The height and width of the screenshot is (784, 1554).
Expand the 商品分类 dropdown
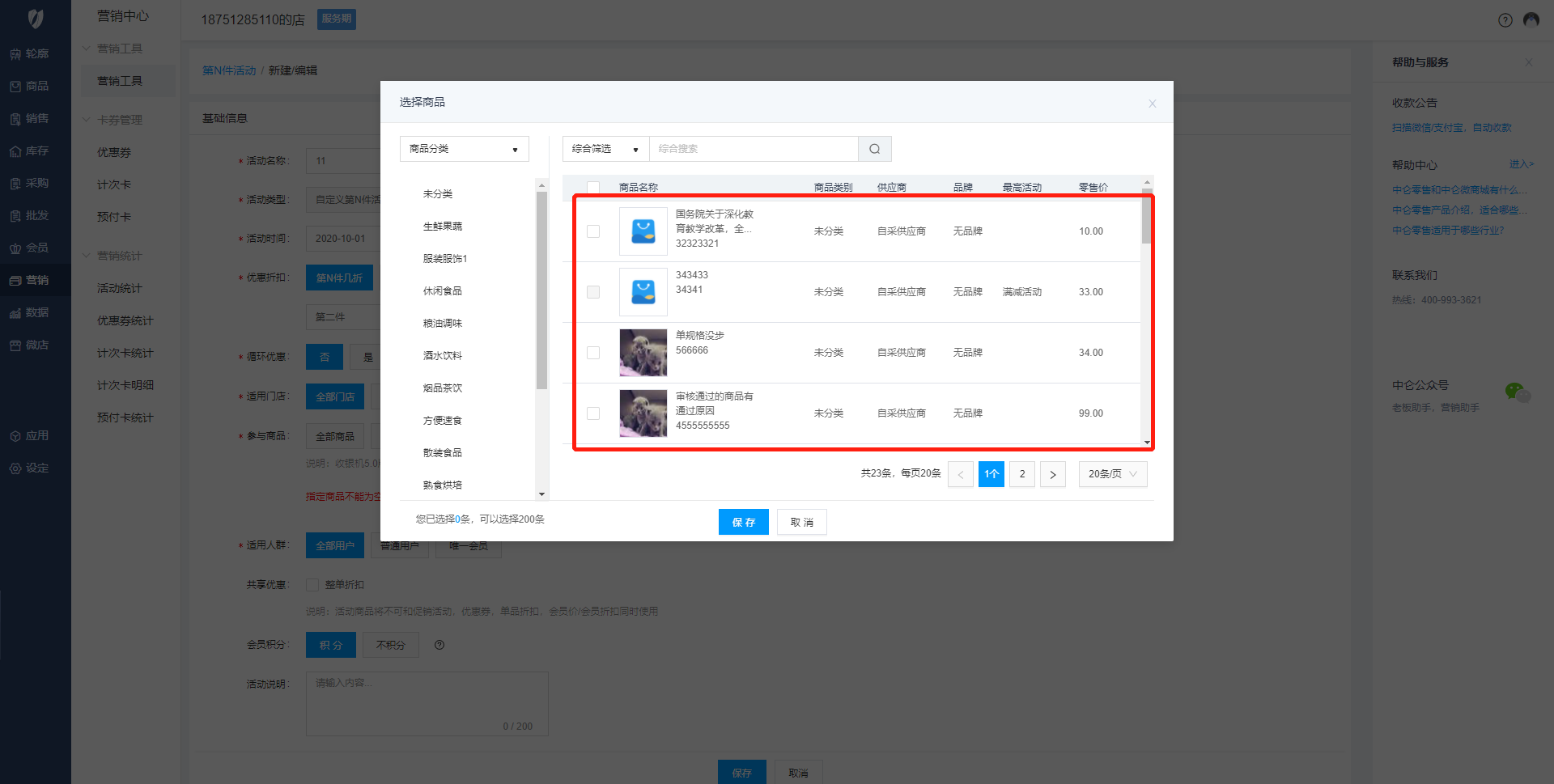[x=464, y=149]
